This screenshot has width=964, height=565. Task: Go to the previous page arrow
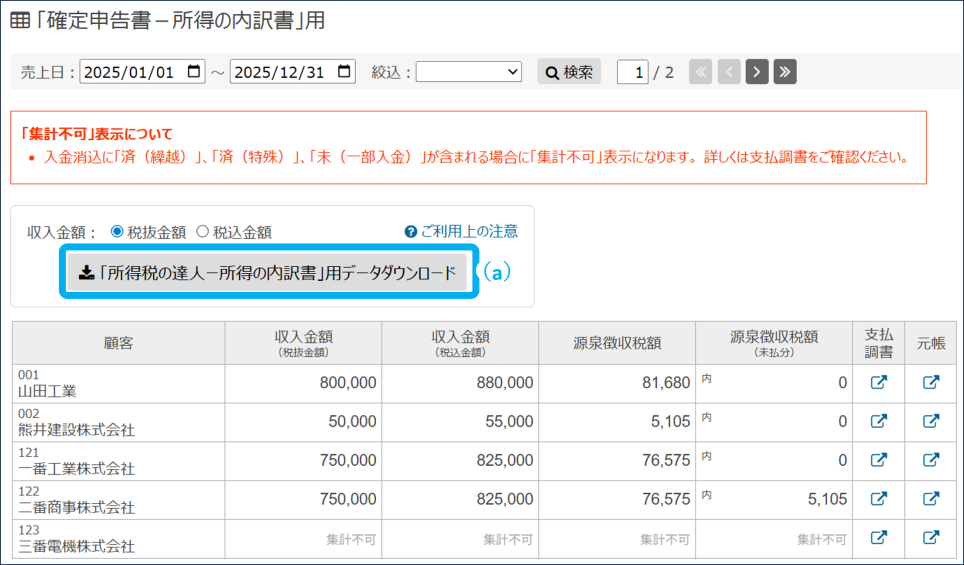click(729, 72)
